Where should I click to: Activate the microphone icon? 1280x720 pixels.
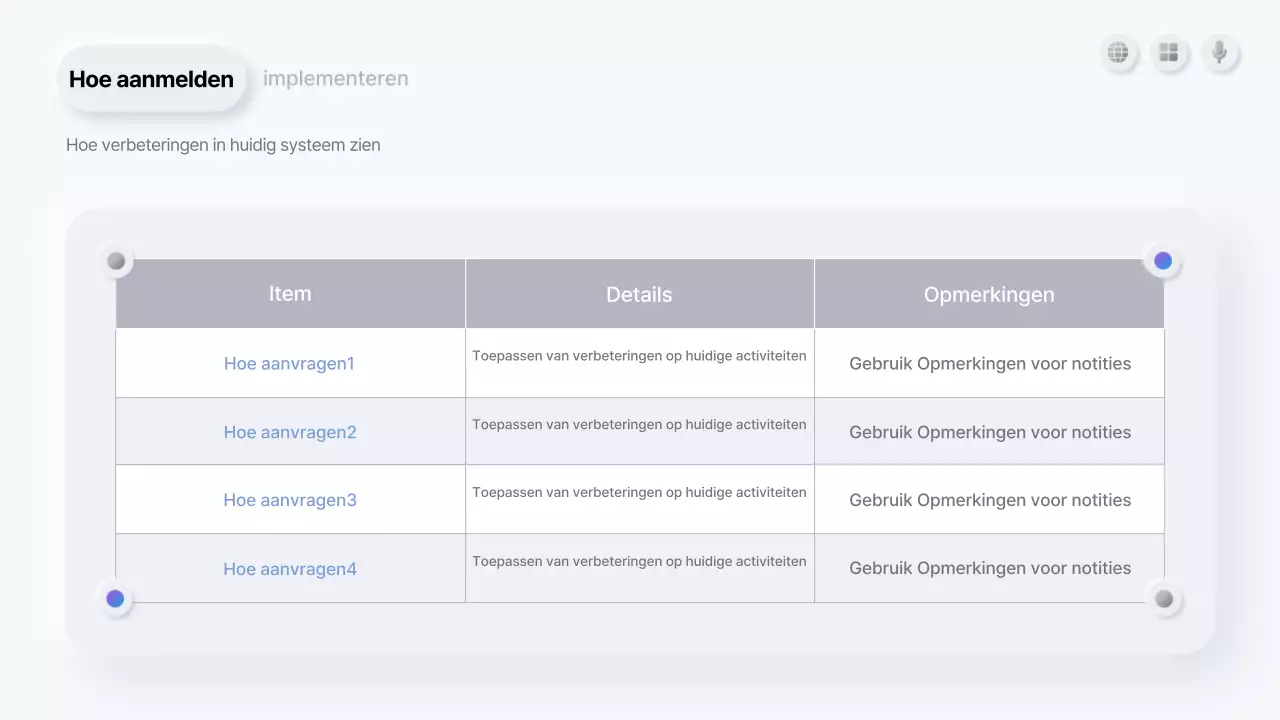1219,53
